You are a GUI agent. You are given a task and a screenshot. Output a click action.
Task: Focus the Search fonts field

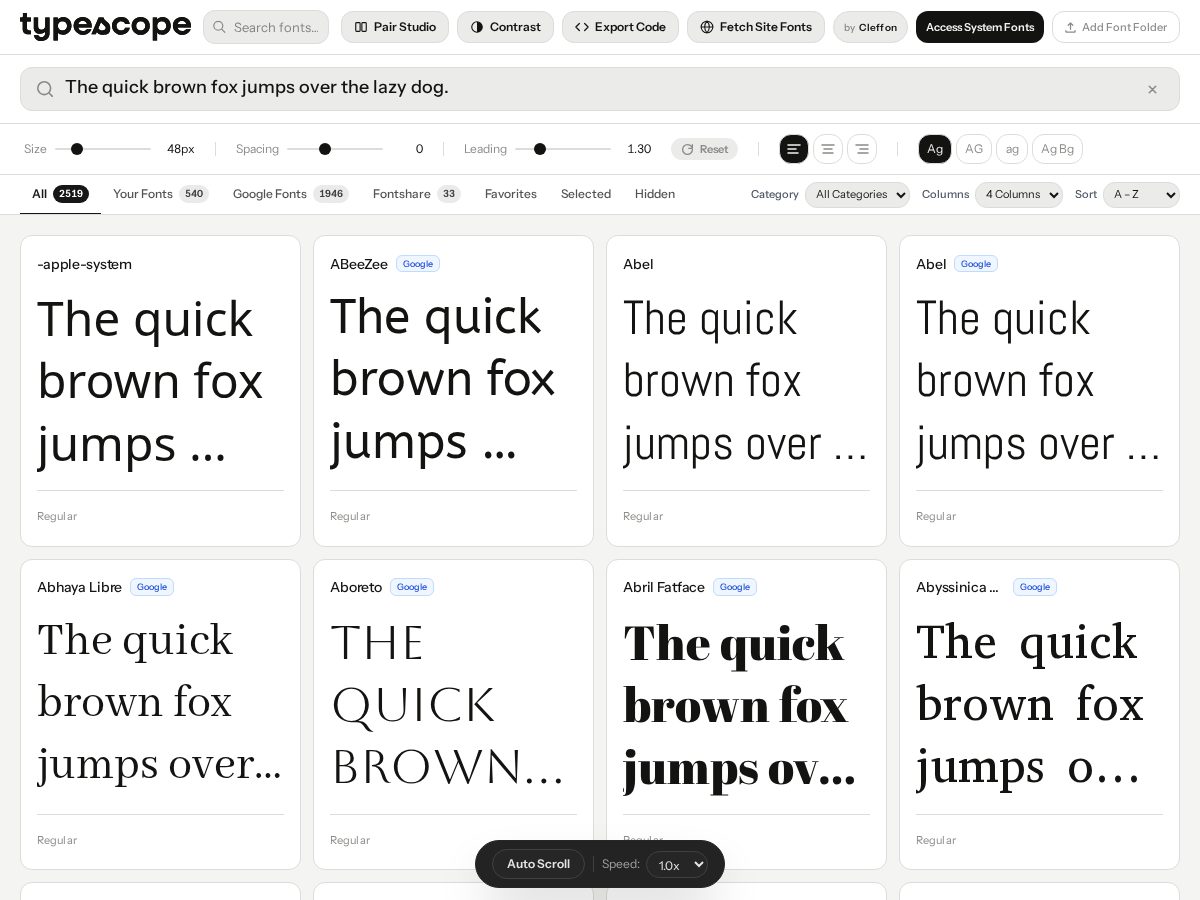pos(266,27)
